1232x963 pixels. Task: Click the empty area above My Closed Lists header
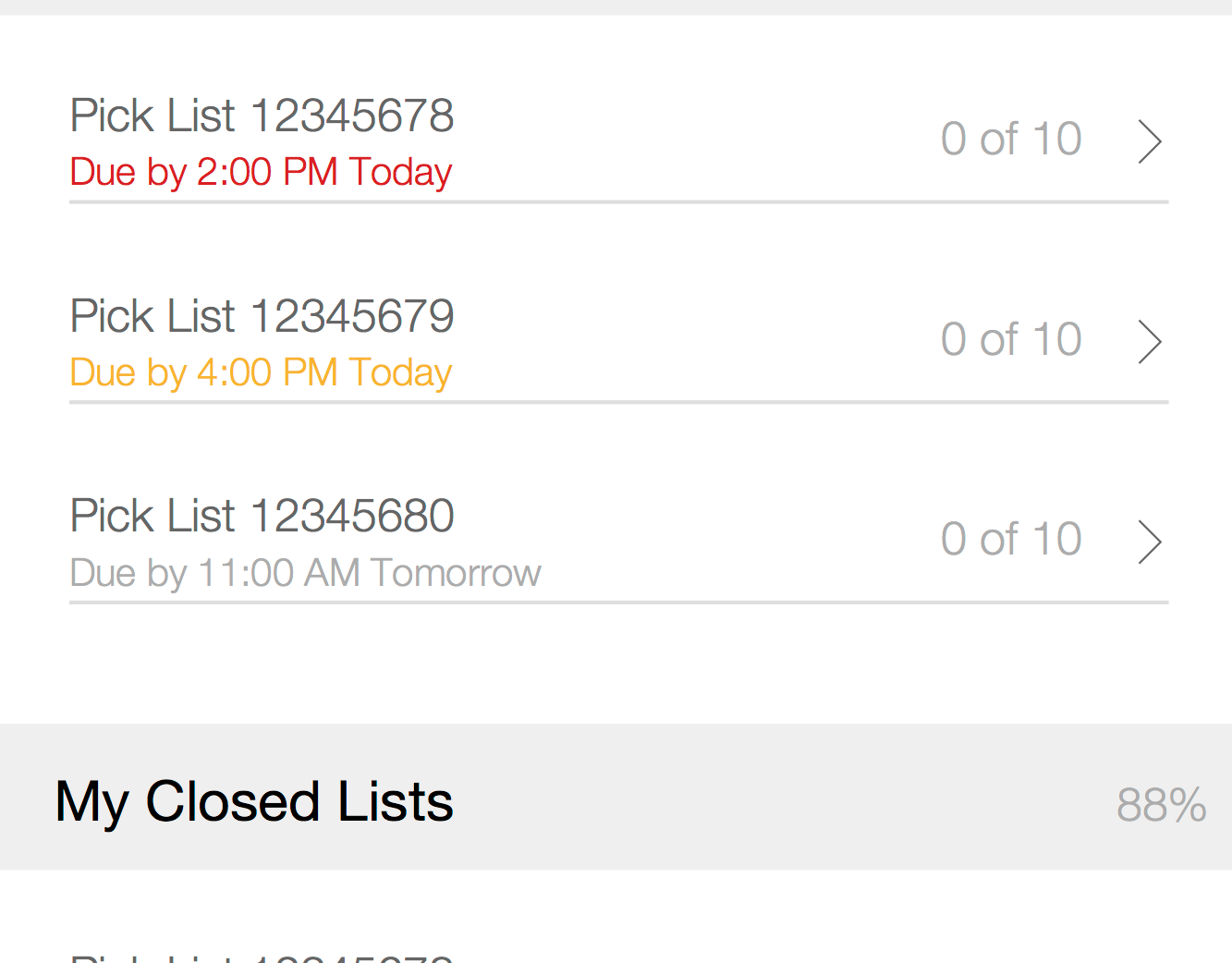616,664
